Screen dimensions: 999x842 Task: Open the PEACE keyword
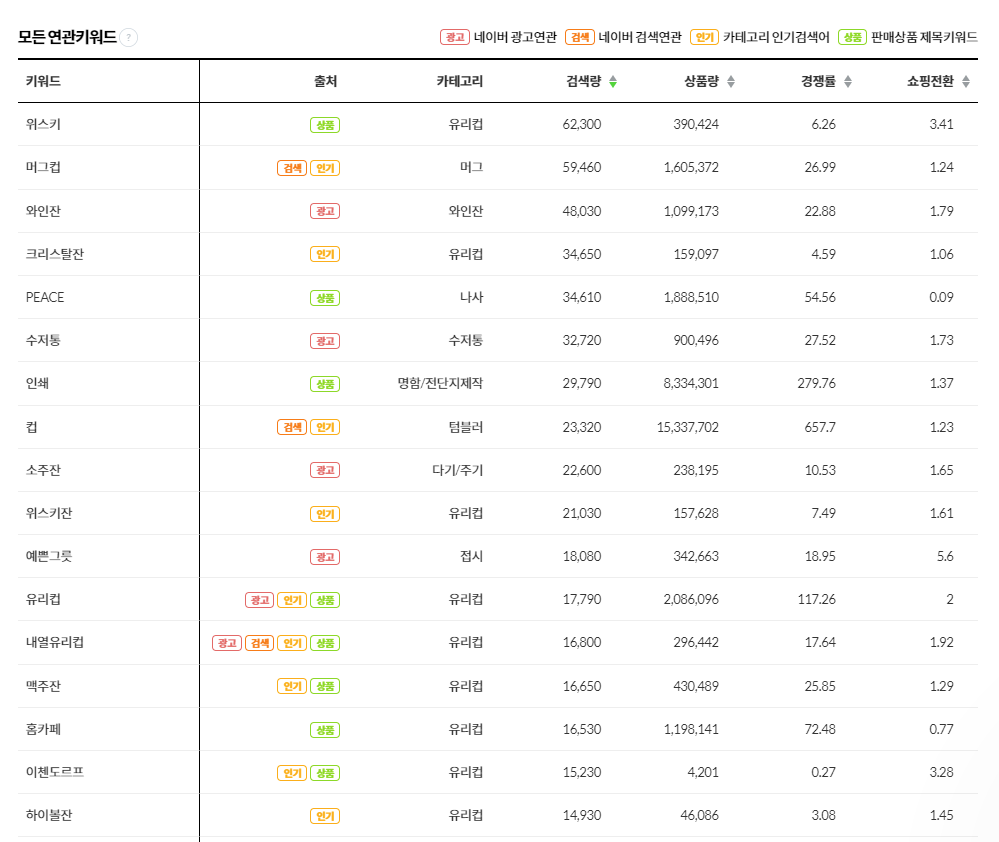click(x=45, y=297)
